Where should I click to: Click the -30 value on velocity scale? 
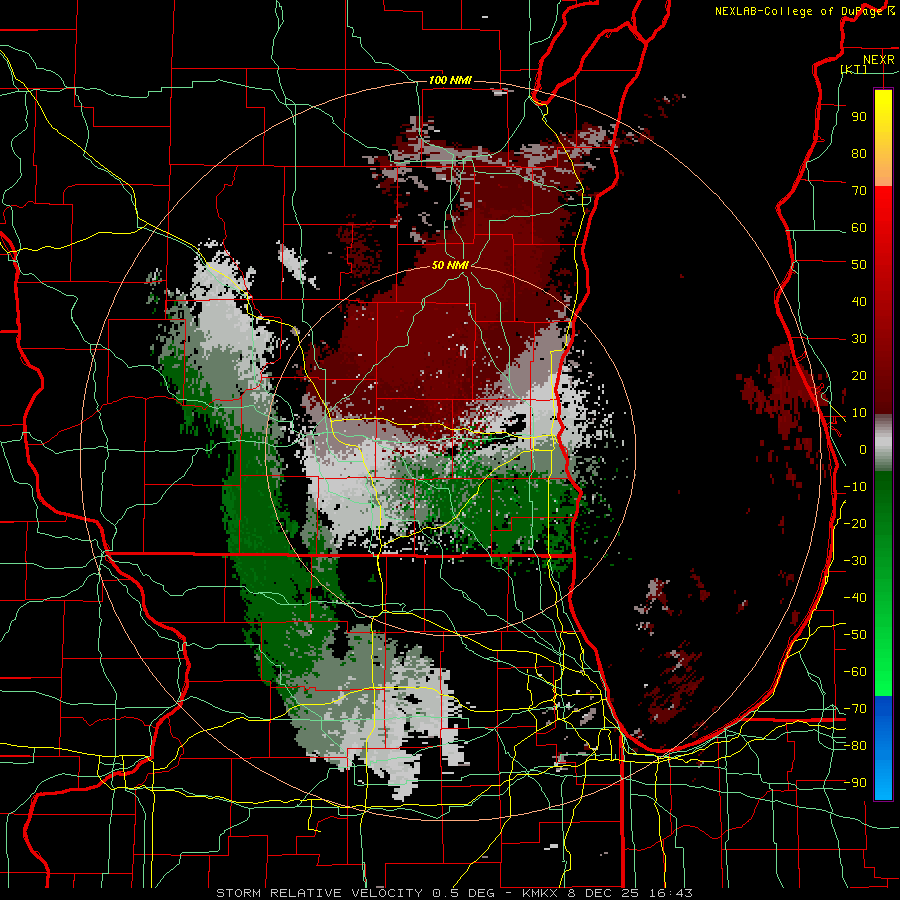[x=855, y=561]
